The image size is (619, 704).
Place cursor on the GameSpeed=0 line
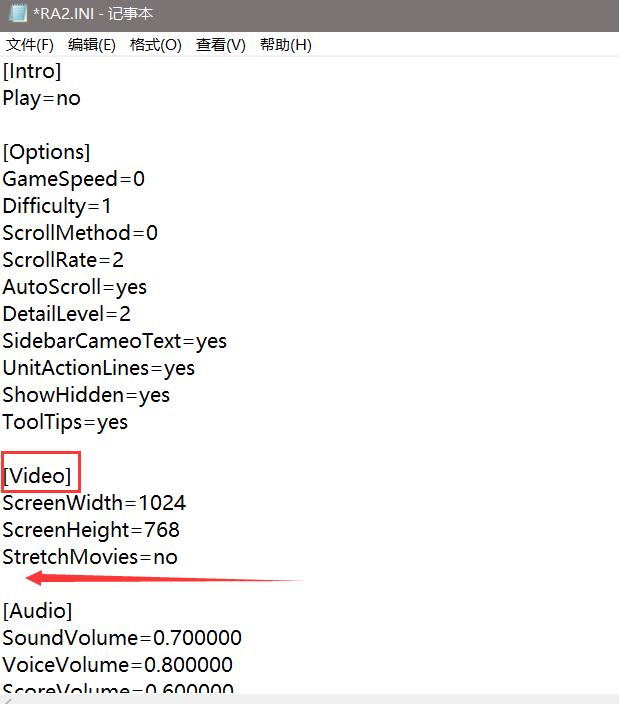pyautogui.click(x=74, y=179)
